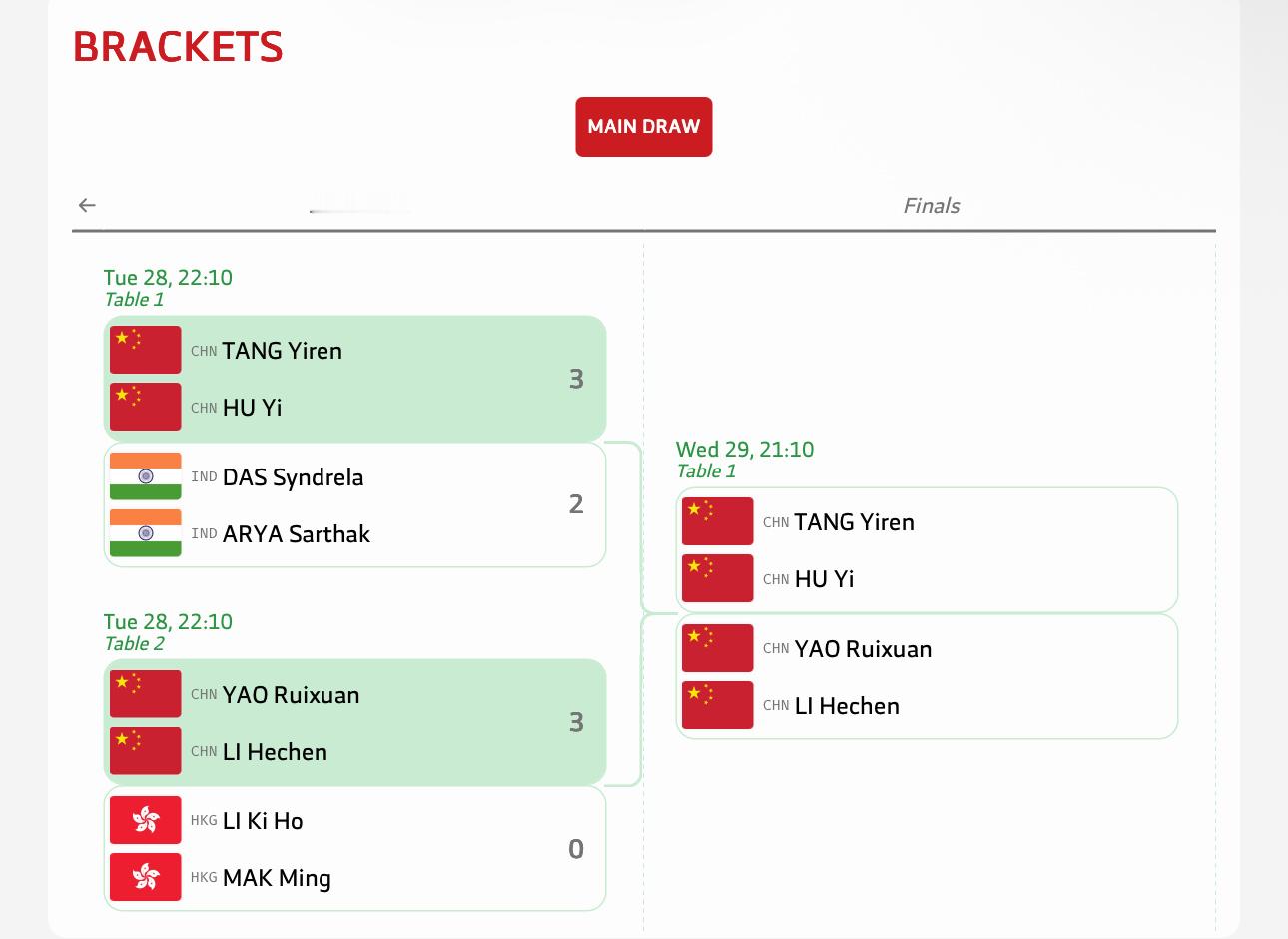The image size is (1288, 939).
Task: Click the score 2 for the India pair
Action: pyautogui.click(x=576, y=504)
